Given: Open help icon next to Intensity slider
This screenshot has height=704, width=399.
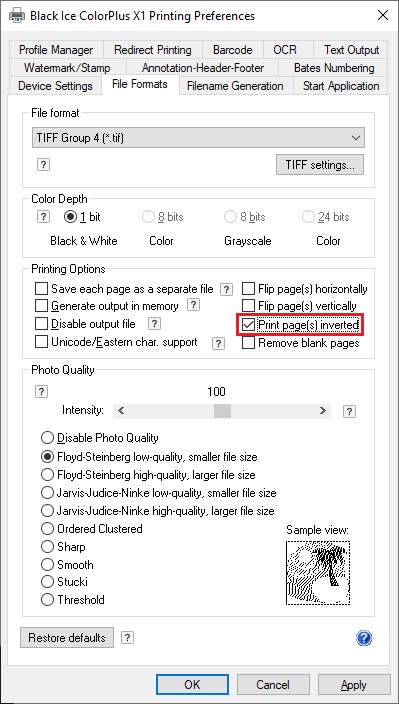Looking at the screenshot, I should click(349, 411).
